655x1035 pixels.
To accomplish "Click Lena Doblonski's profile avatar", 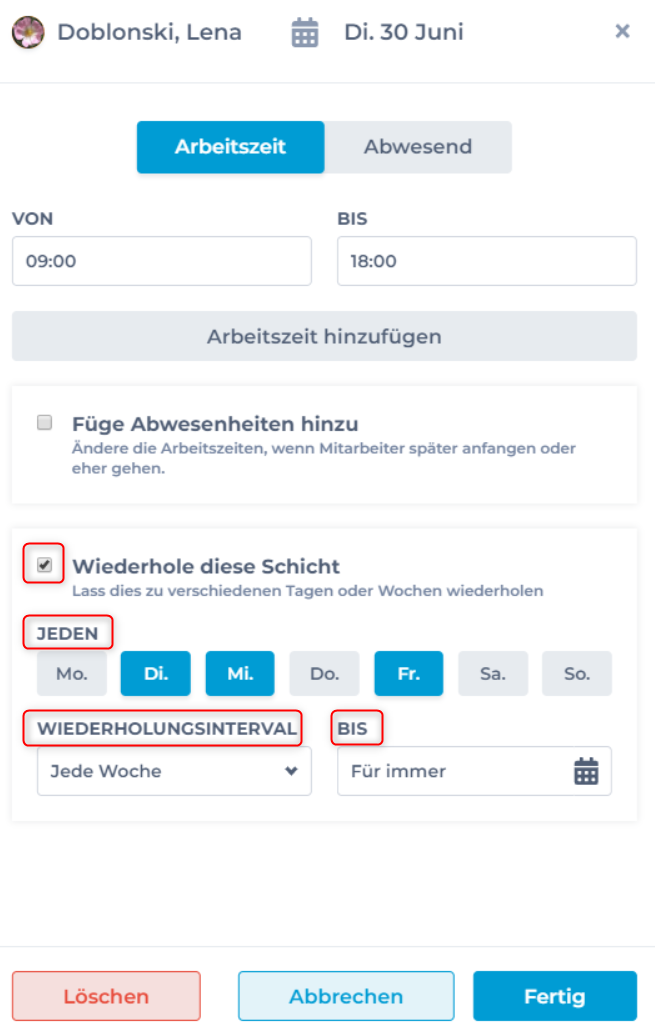I will pos(28,32).
